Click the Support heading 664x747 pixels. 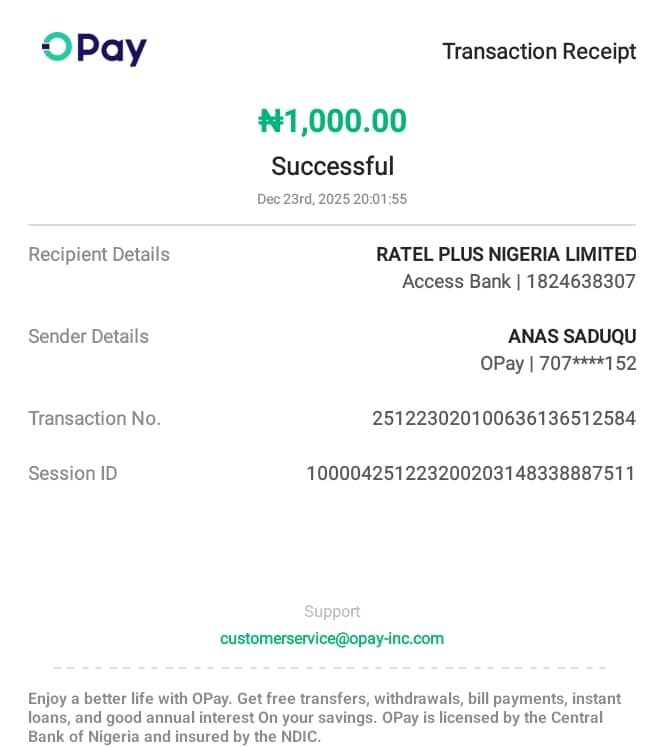tap(332, 611)
